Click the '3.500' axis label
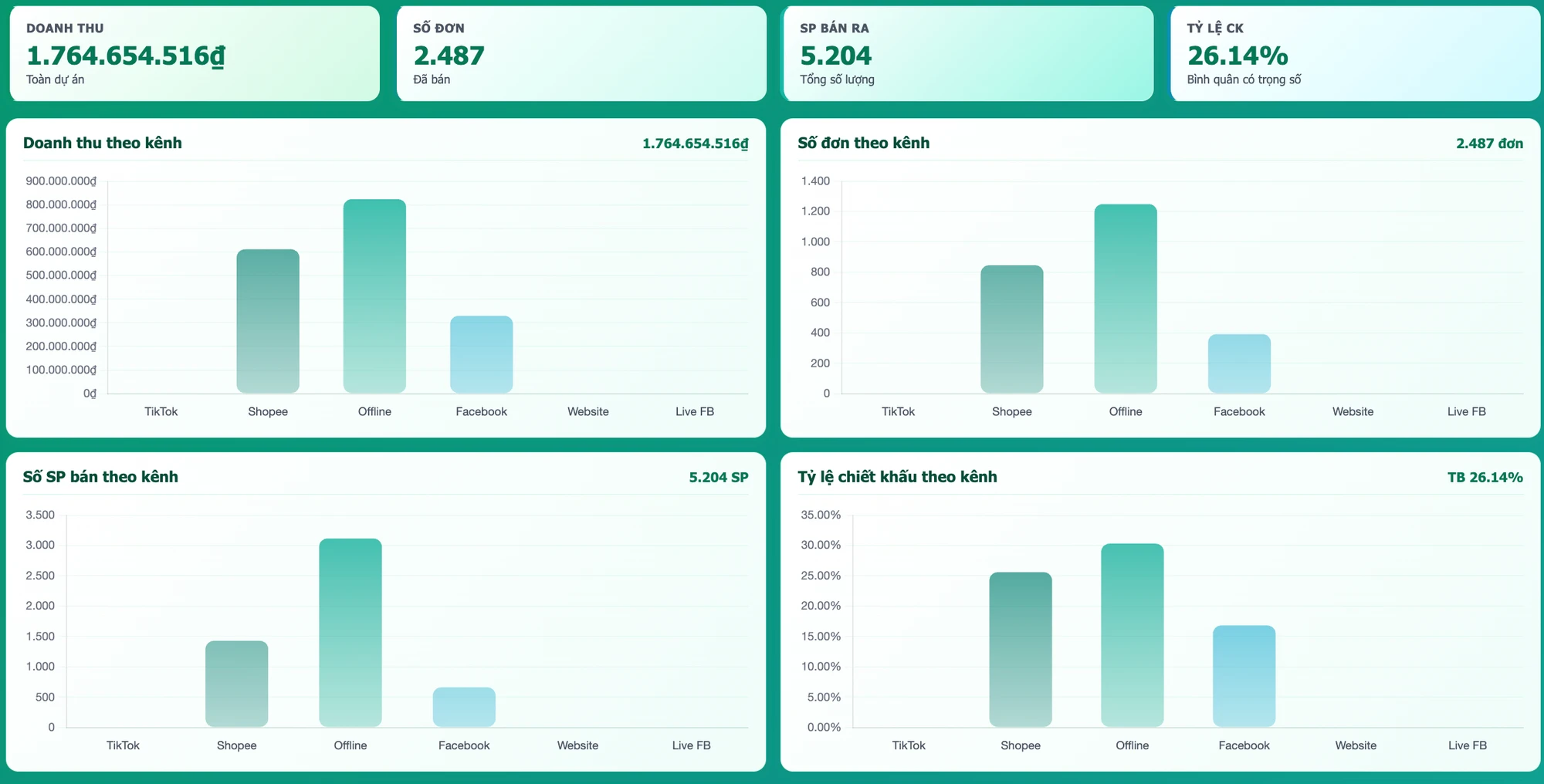Screen dimensions: 1544x784 [40, 515]
